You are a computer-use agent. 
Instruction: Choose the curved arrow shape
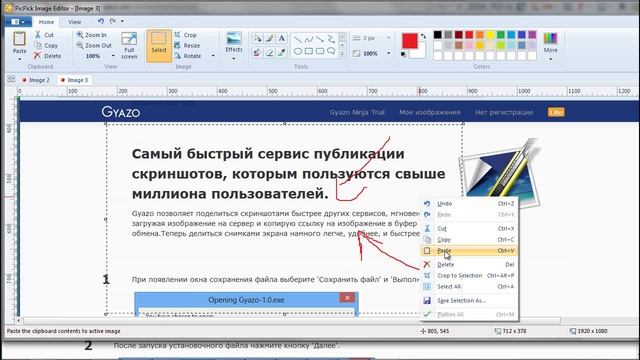pos(331,40)
